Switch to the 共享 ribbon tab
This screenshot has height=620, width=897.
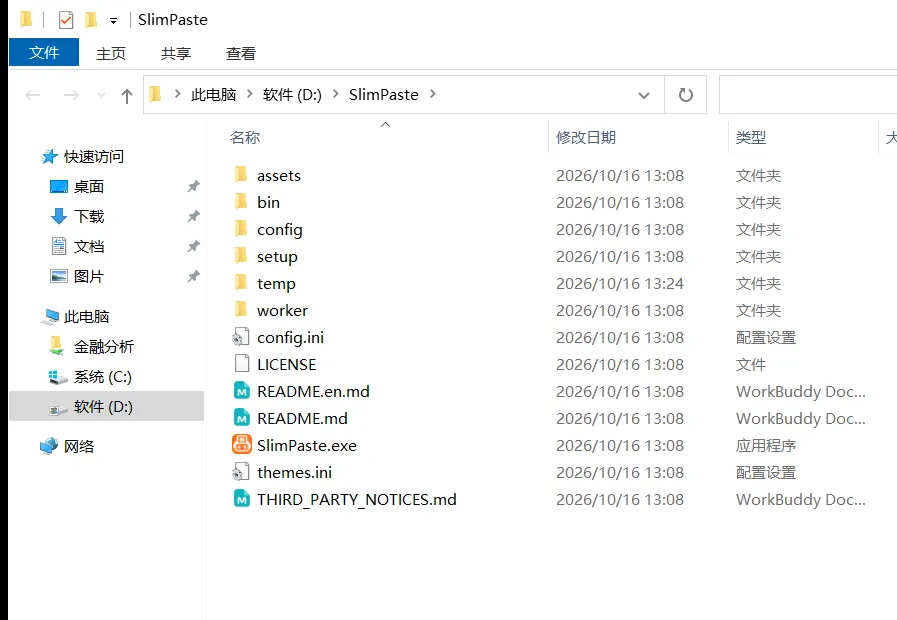pyautogui.click(x=176, y=53)
